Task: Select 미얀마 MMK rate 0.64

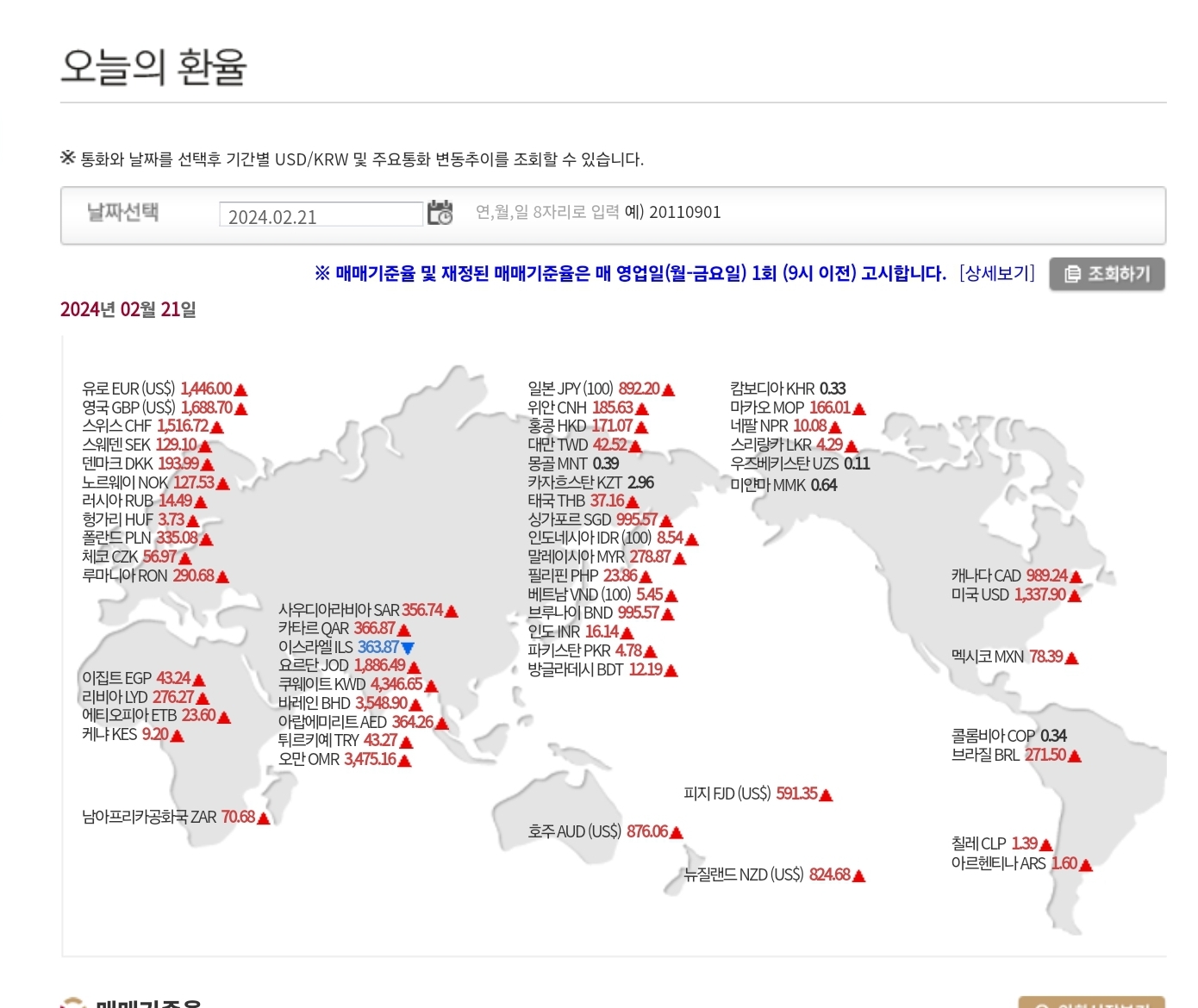Action: pyautogui.click(x=824, y=486)
